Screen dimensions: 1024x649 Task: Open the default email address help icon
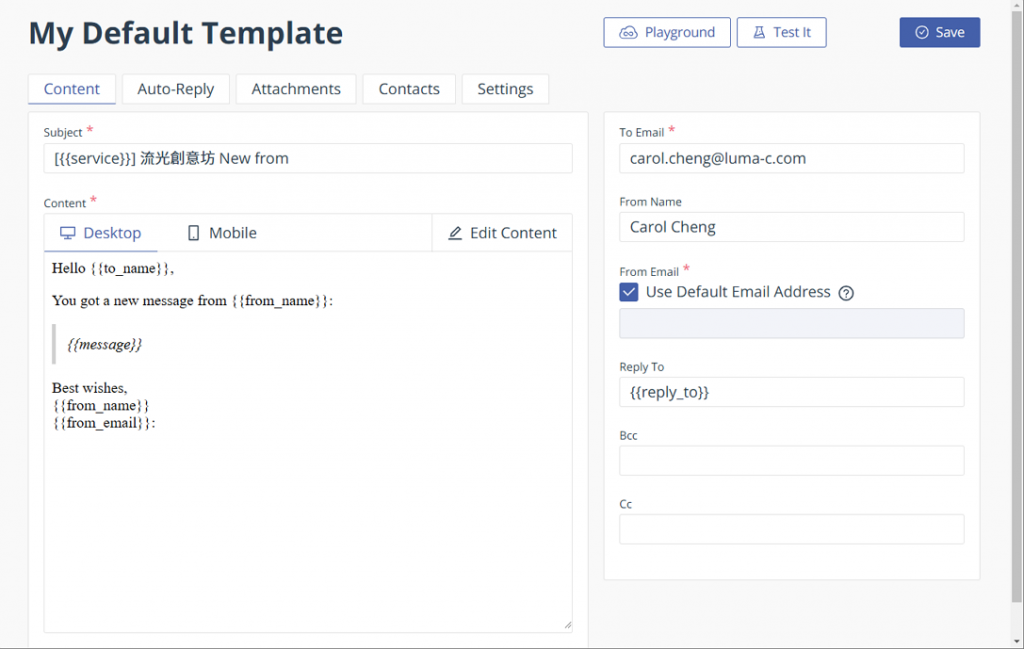[x=846, y=293]
